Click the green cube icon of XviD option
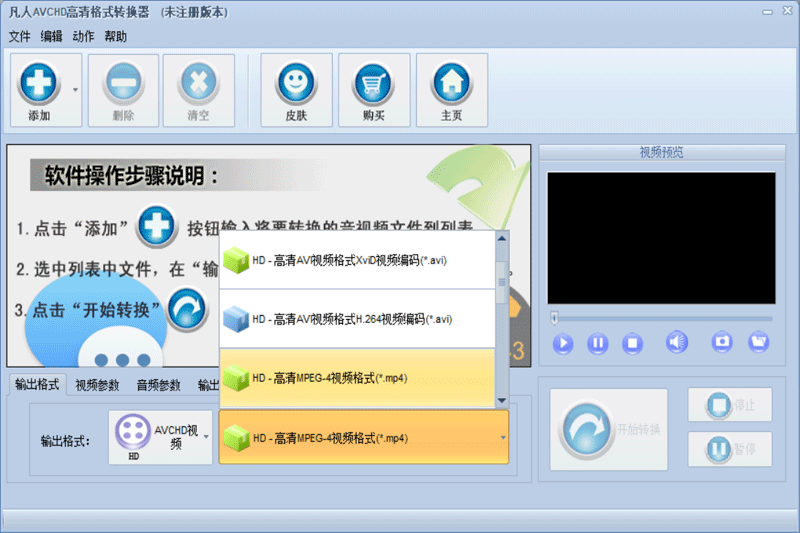Image resolution: width=800 pixels, height=533 pixels. 236,260
